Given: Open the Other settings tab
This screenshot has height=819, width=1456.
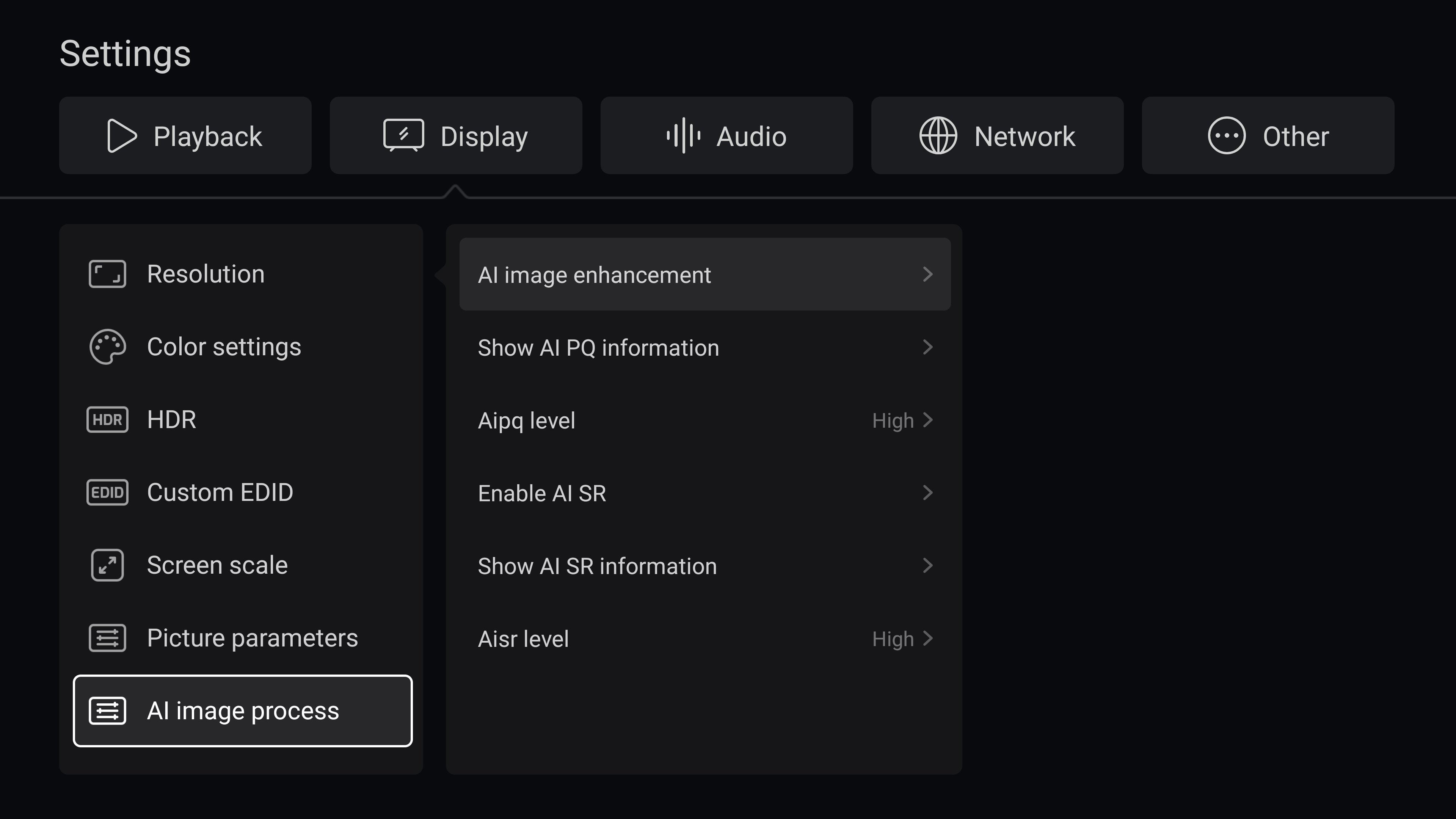Looking at the screenshot, I should (x=1268, y=136).
